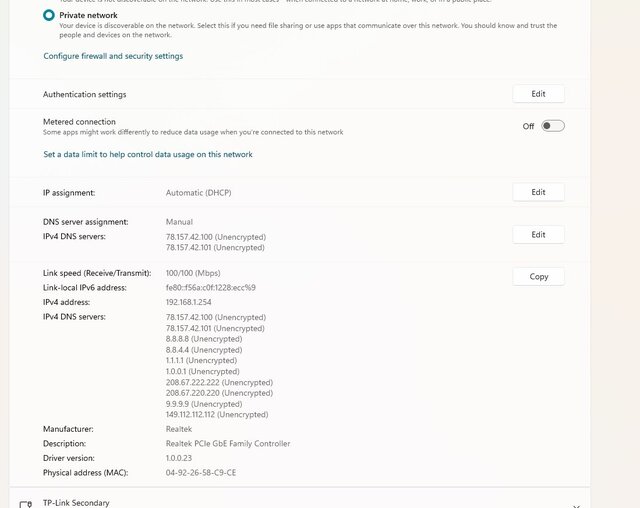Click the Link-local IPv6 address value
Screen dimensions: 640x508
tap(210, 288)
